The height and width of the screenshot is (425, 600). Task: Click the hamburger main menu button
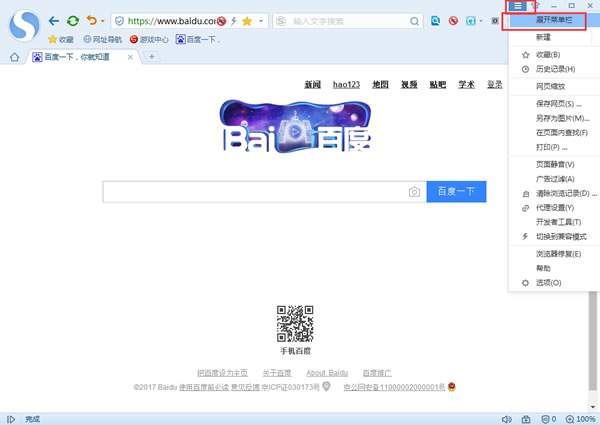tap(517, 5)
